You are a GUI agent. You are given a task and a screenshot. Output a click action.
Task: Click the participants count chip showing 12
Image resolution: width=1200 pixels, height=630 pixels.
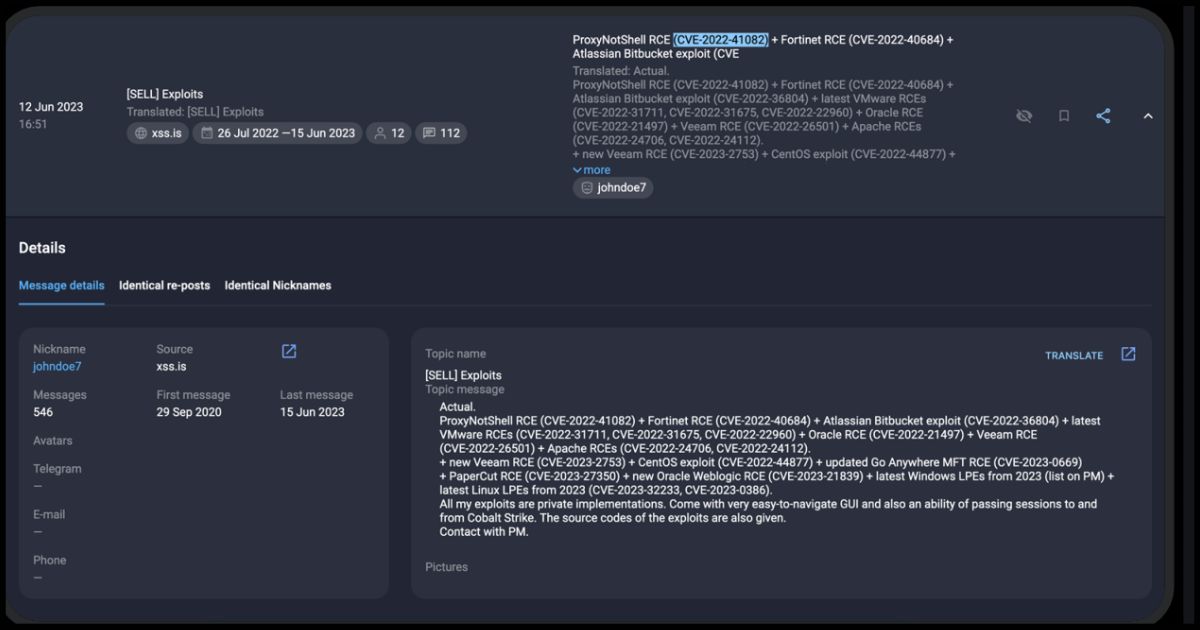(388, 133)
